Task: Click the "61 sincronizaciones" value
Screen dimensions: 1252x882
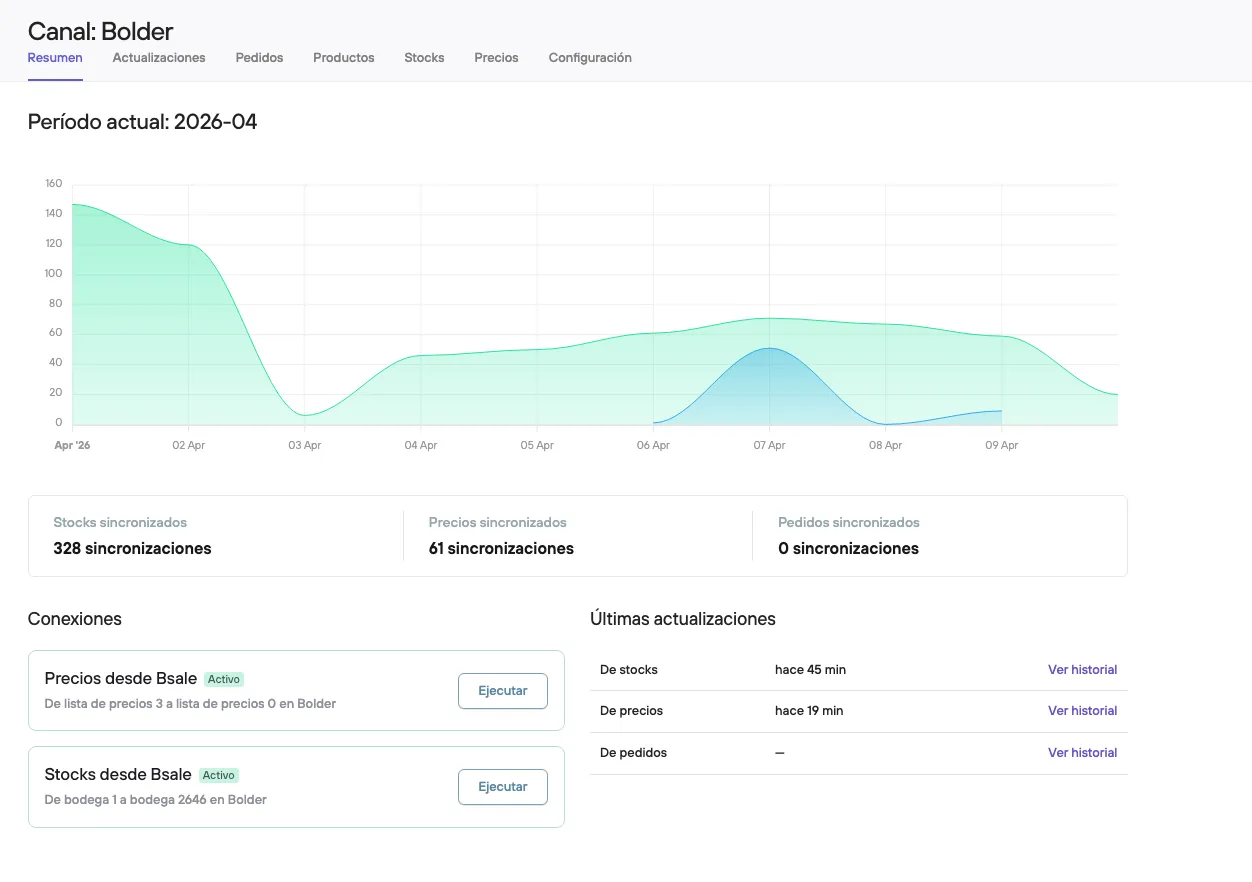Action: 501,548
